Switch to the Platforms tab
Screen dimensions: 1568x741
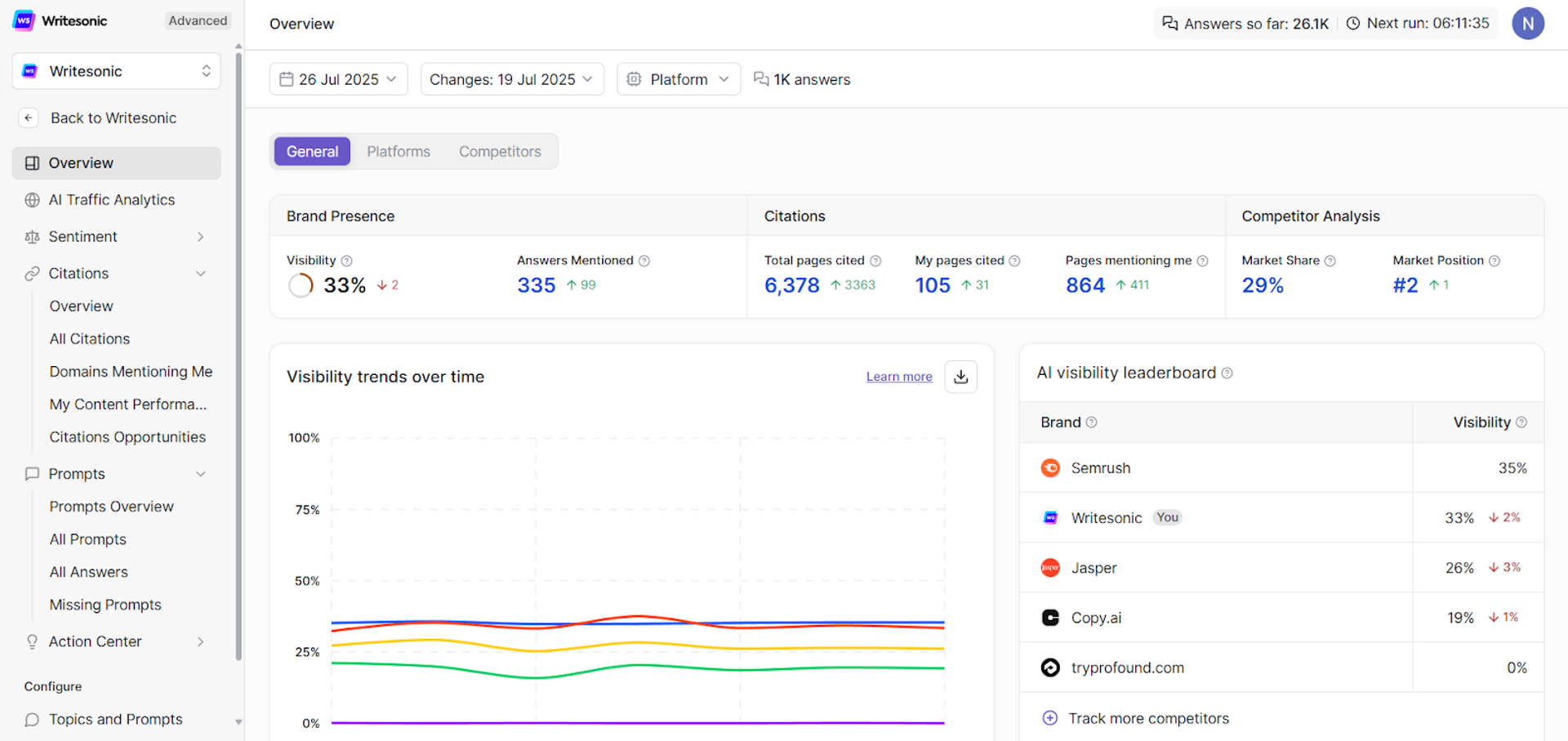[x=399, y=151]
